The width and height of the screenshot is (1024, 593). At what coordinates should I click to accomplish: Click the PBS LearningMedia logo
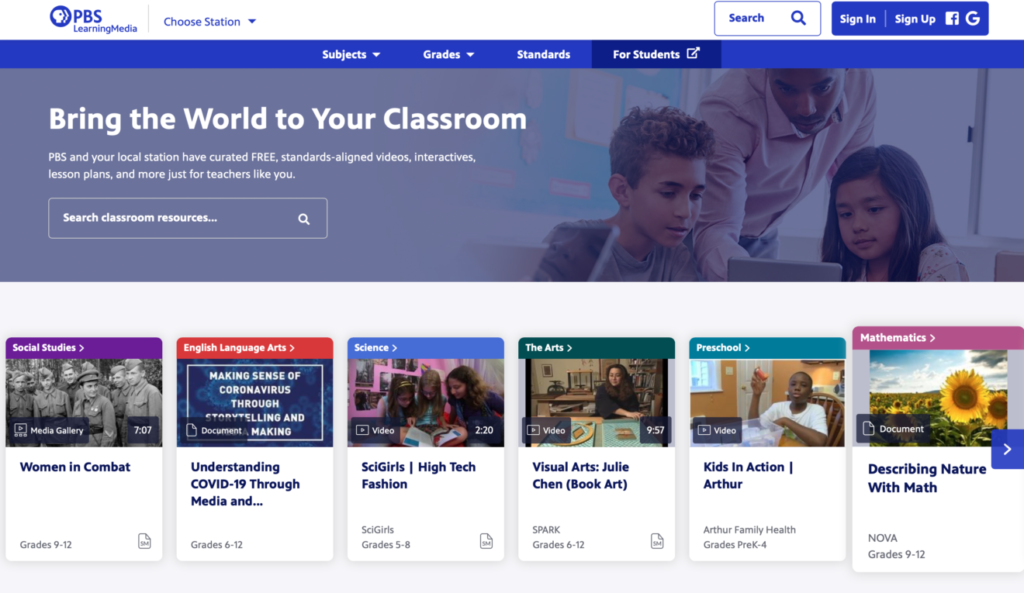tap(93, 20)
